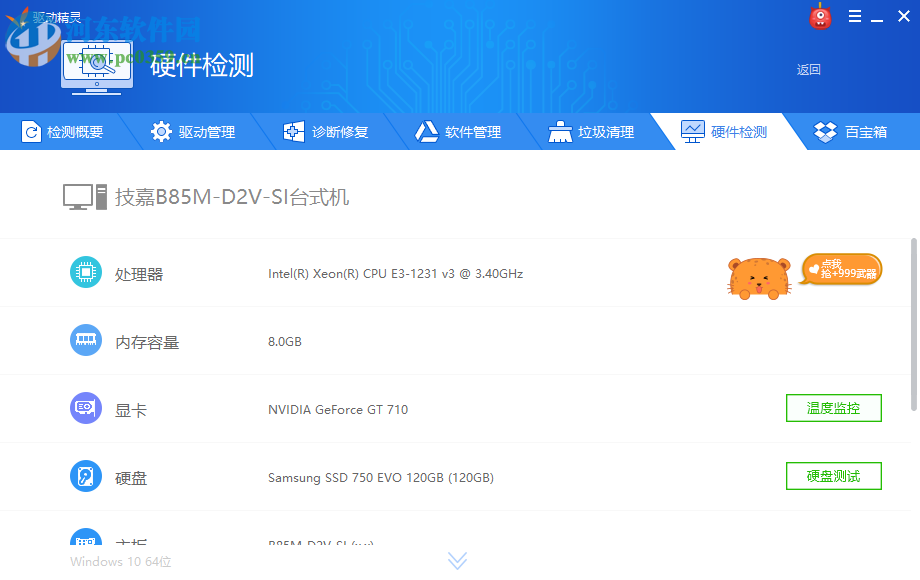Viewport: 920px width, 580px height.
Task: Click the hard disk icon next to 硬盘
Action: tap(86, 476)
